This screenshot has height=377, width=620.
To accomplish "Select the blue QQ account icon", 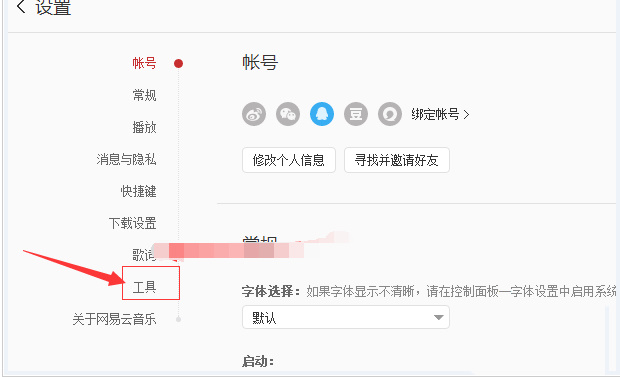I will (x=322, y=114).
